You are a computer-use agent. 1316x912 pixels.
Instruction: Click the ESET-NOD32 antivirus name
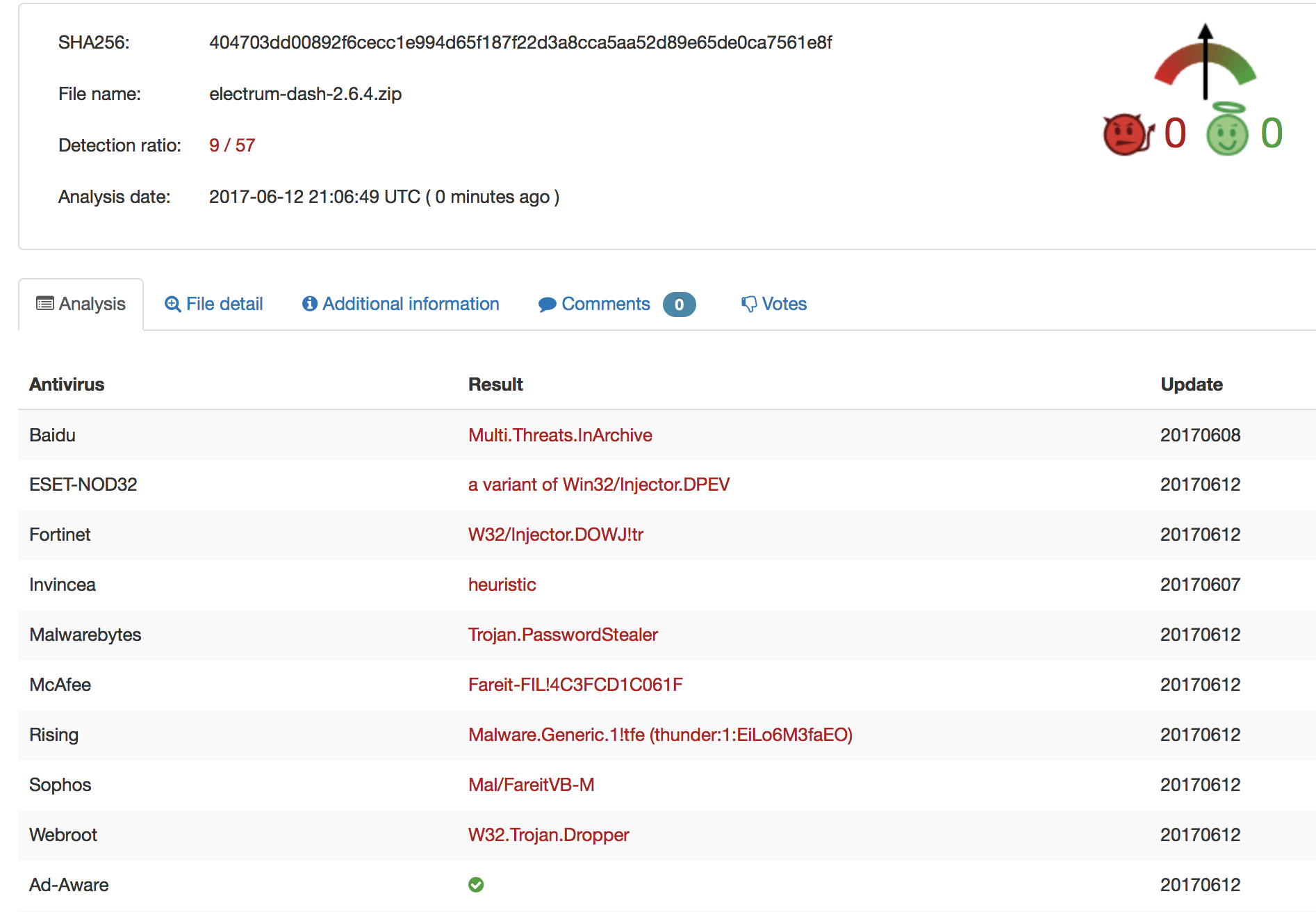(x=83, y=484)
